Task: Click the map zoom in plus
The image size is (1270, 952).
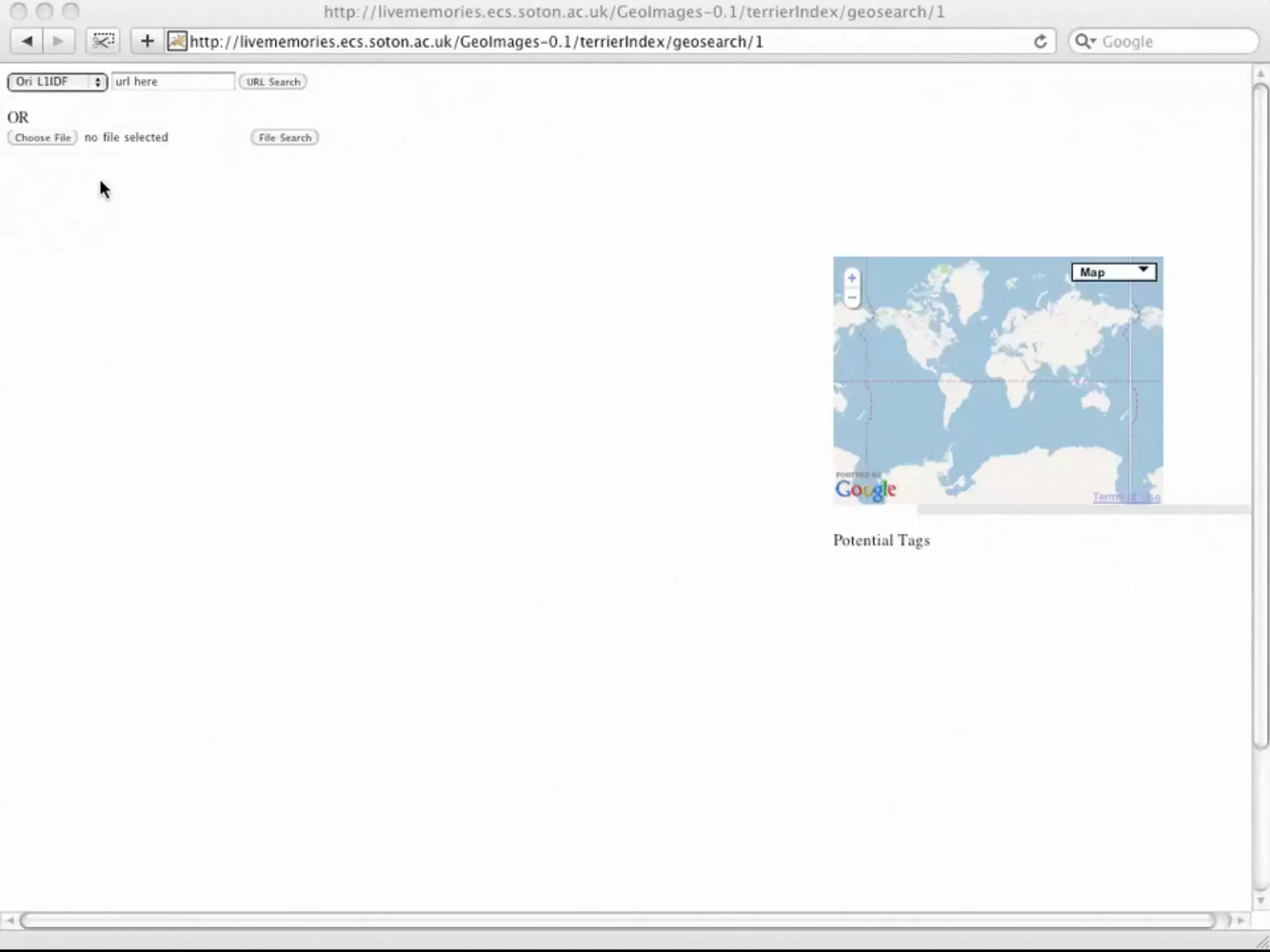Action: (852, 278)
